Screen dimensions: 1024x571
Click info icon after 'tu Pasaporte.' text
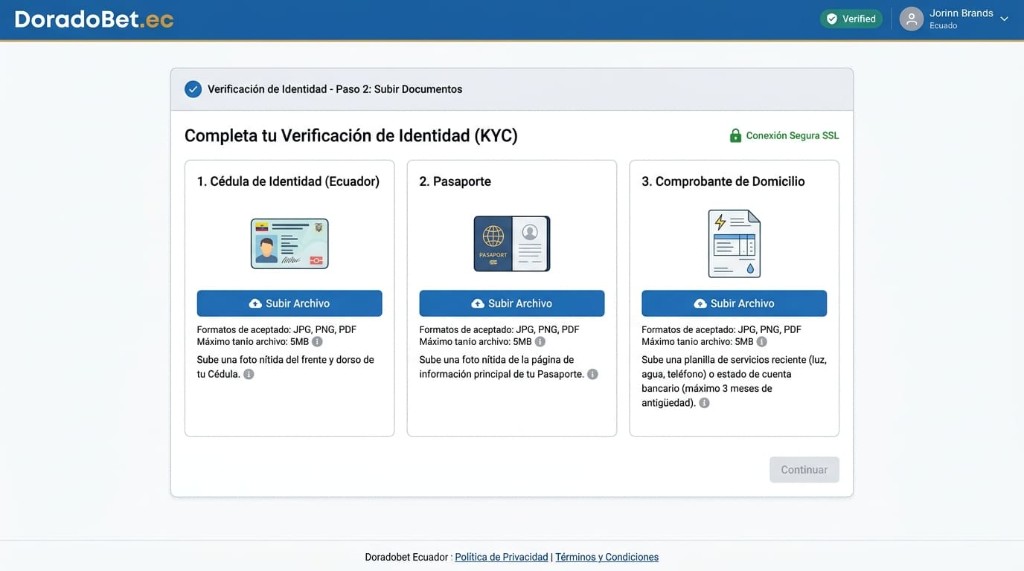pyautogui.click(x=592, y=374)
